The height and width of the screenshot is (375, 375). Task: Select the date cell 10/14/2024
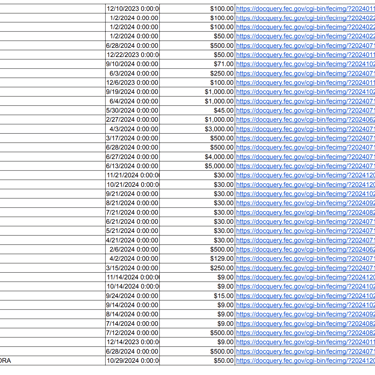click(x=133, y=286)
